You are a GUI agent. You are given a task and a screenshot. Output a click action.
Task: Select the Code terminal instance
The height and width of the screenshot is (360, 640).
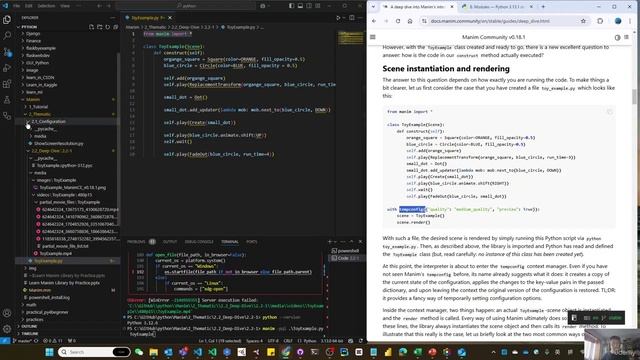tap(345, 258)
